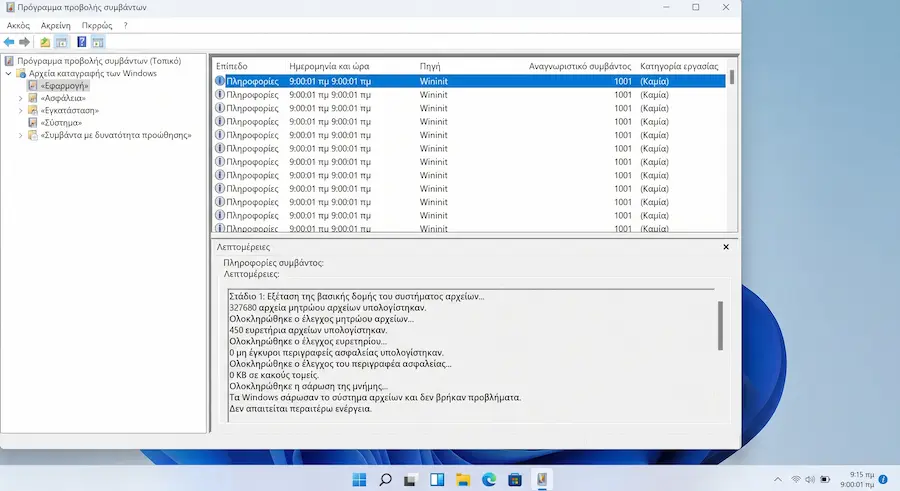Click the Forward arrow in the toolbar

(x=24, y=42)
